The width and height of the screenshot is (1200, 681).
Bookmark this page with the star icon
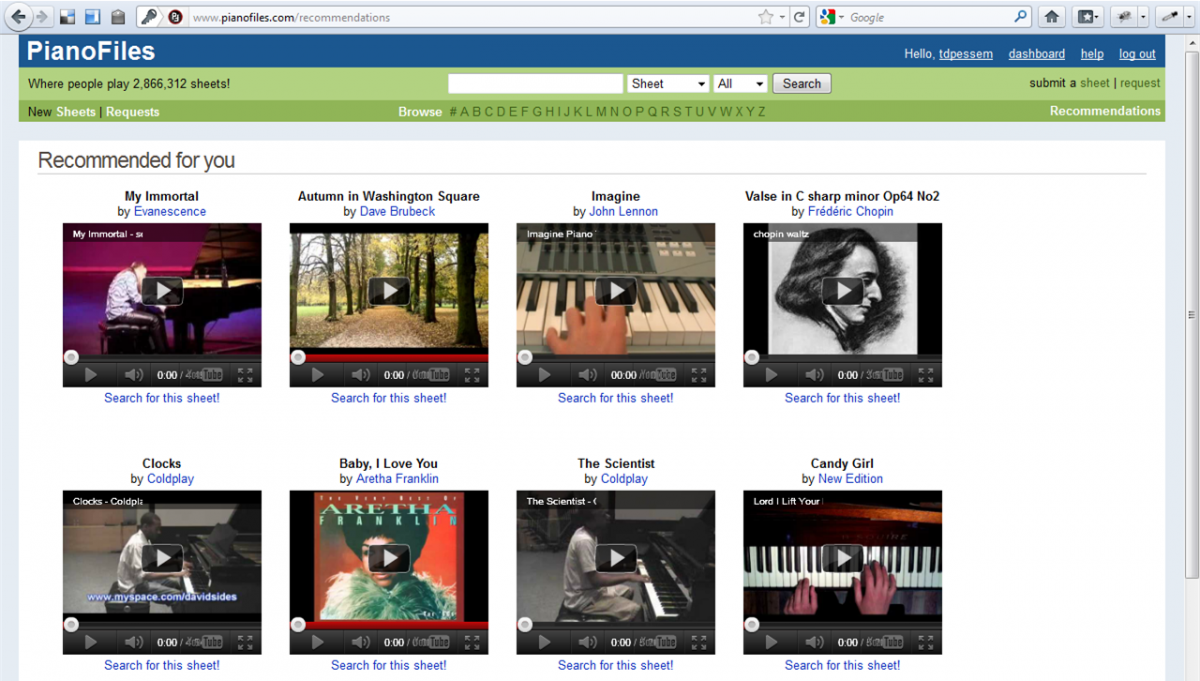pyautogui.click(x=766, y=17)
